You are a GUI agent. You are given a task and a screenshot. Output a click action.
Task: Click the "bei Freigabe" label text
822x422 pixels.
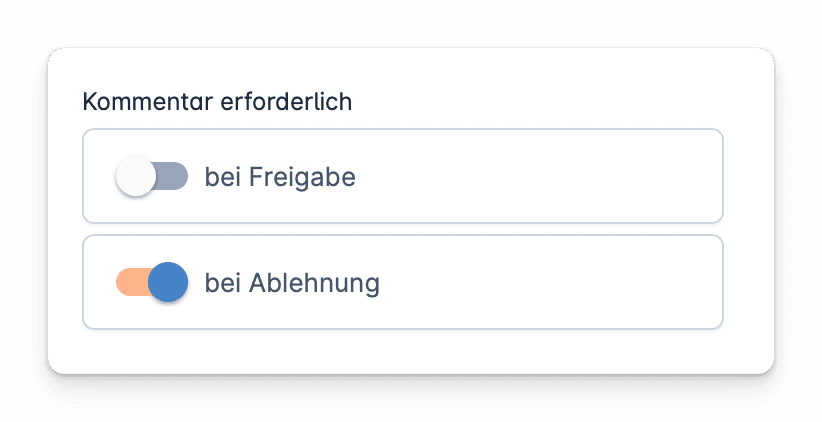coord(280,177)
